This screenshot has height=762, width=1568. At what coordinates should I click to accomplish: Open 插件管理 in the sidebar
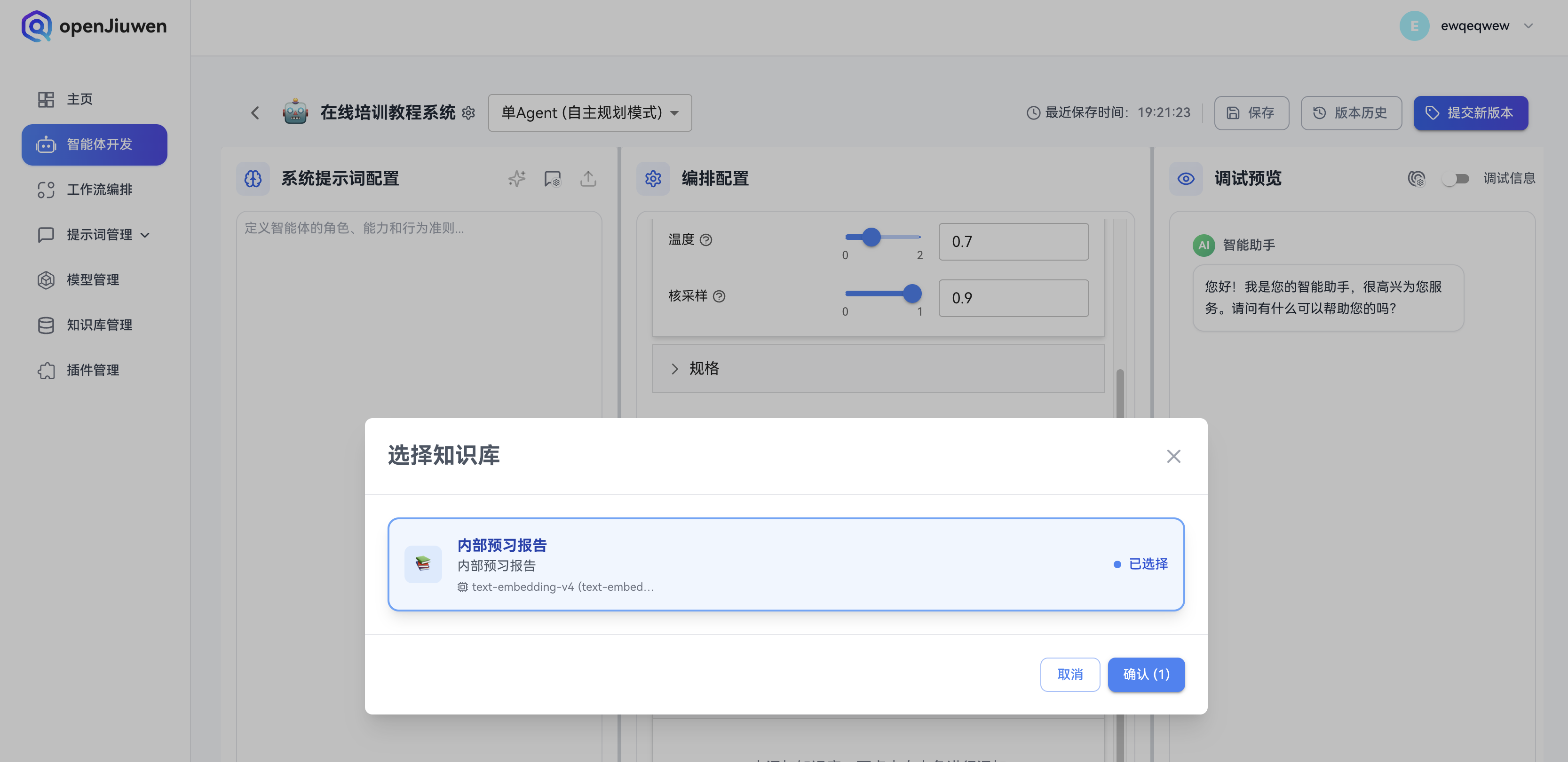click(92, 370)
